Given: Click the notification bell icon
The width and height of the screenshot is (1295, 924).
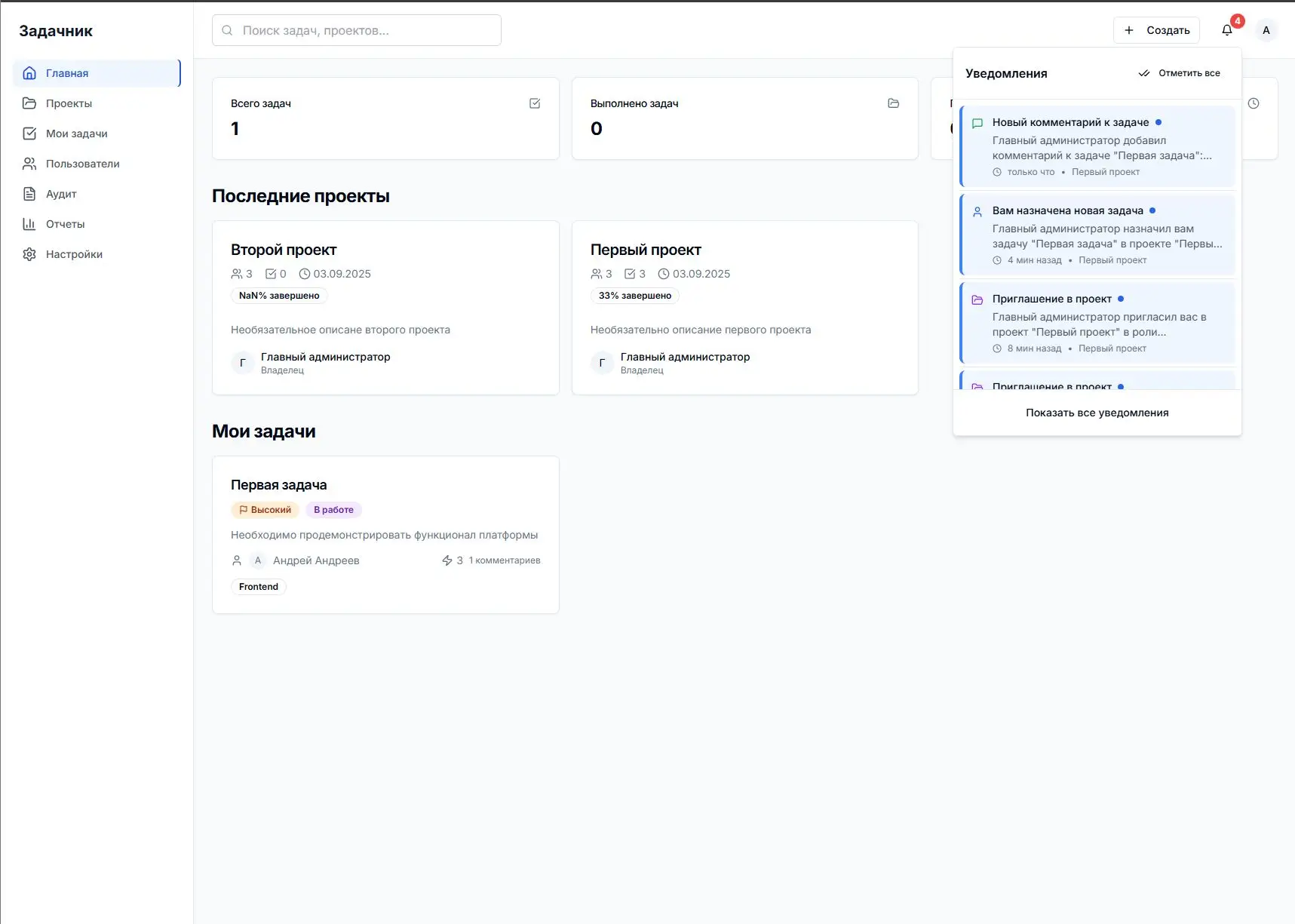Looking at the screenshot, I should (x=1227, y=30).
